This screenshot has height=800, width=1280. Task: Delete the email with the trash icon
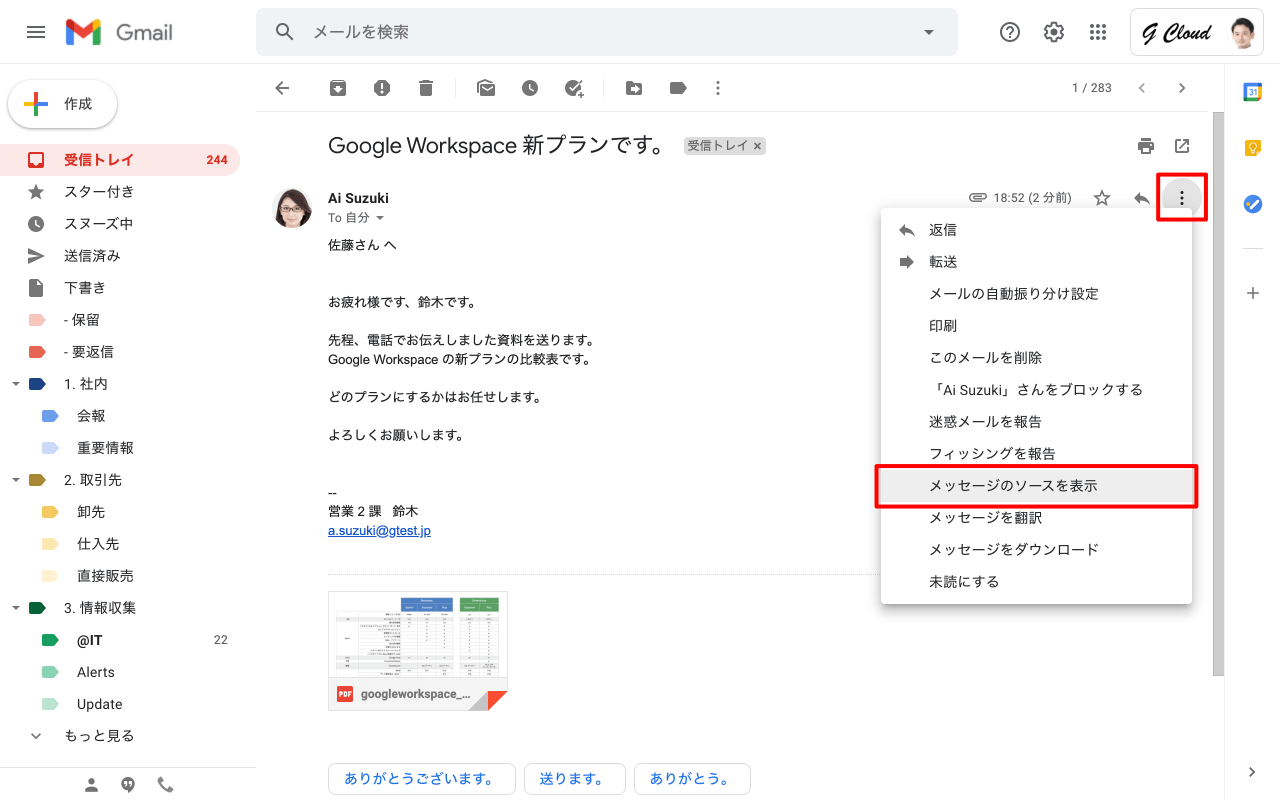(426, 88)
